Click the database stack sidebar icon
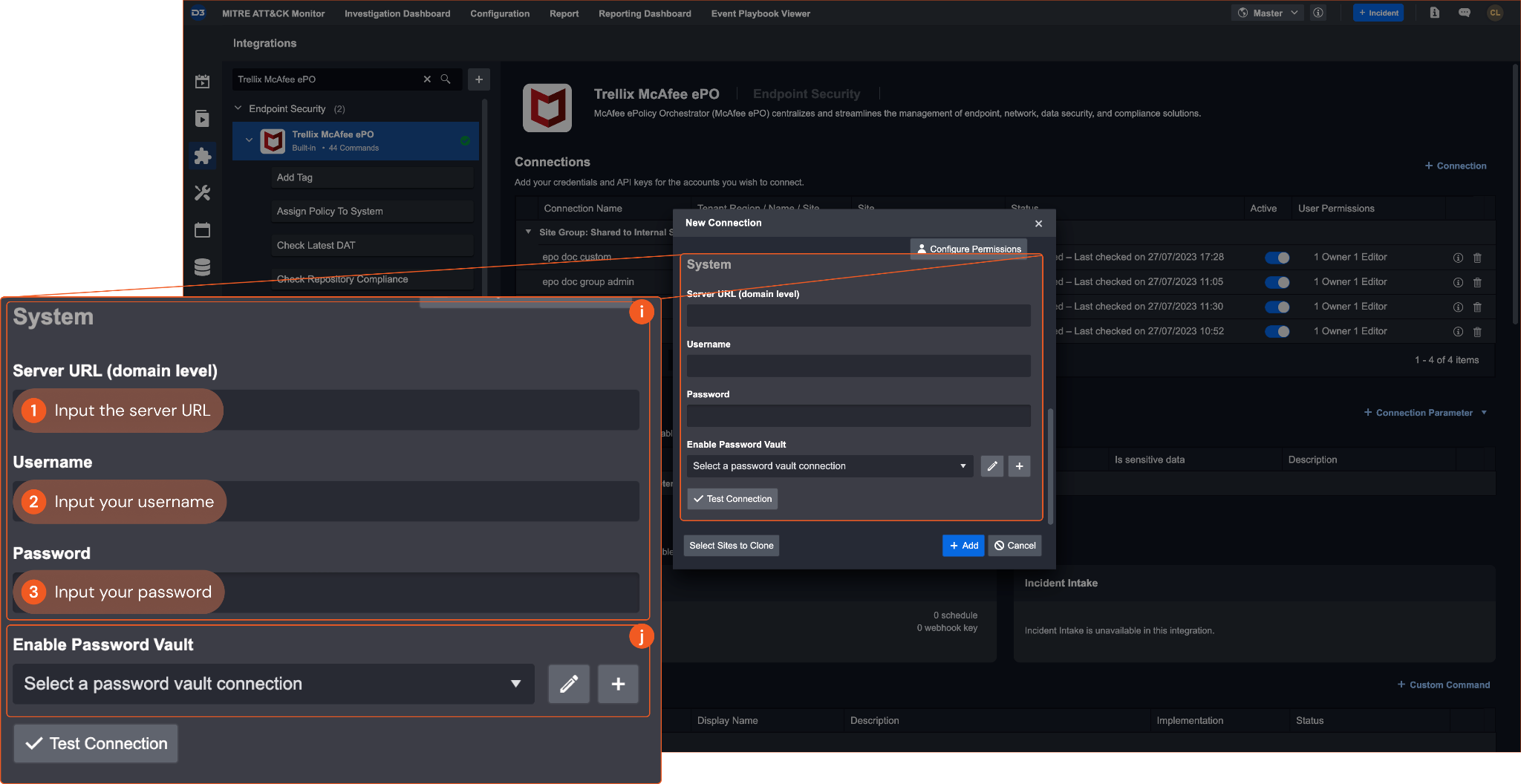Screen dimensions: 1521x784 pyautogui.click(x=202, y=267)
